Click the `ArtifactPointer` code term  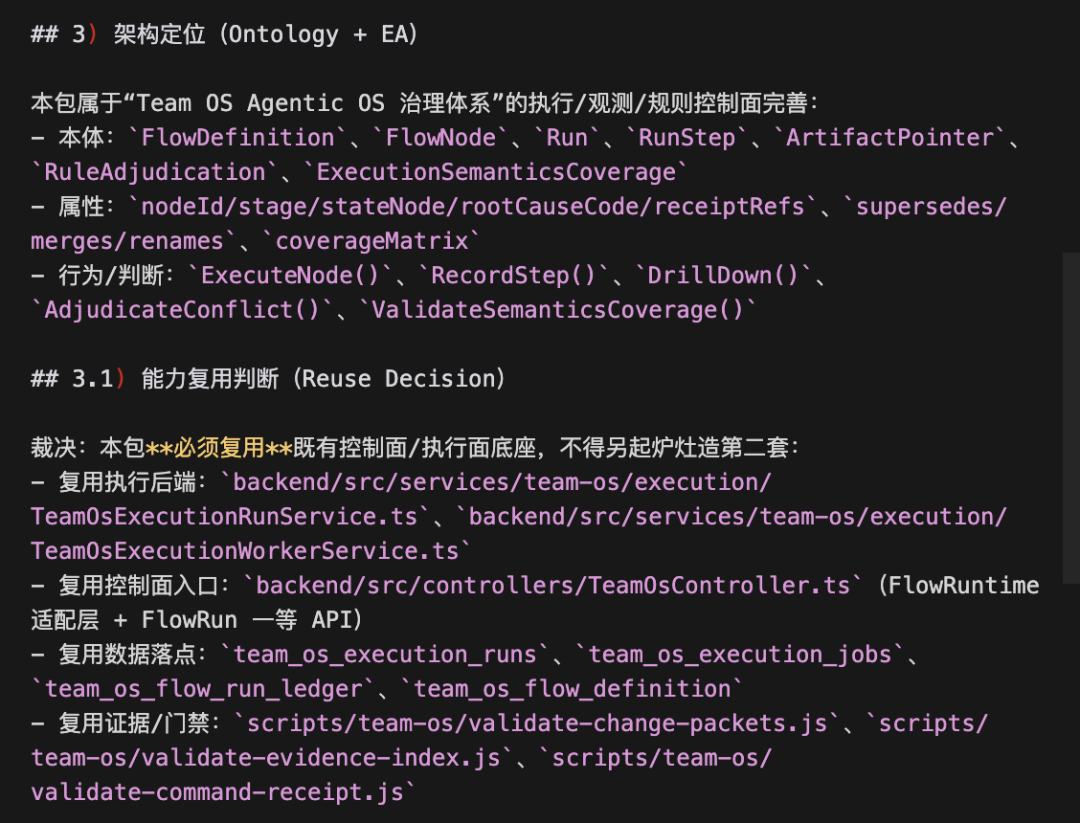point(891,138)
